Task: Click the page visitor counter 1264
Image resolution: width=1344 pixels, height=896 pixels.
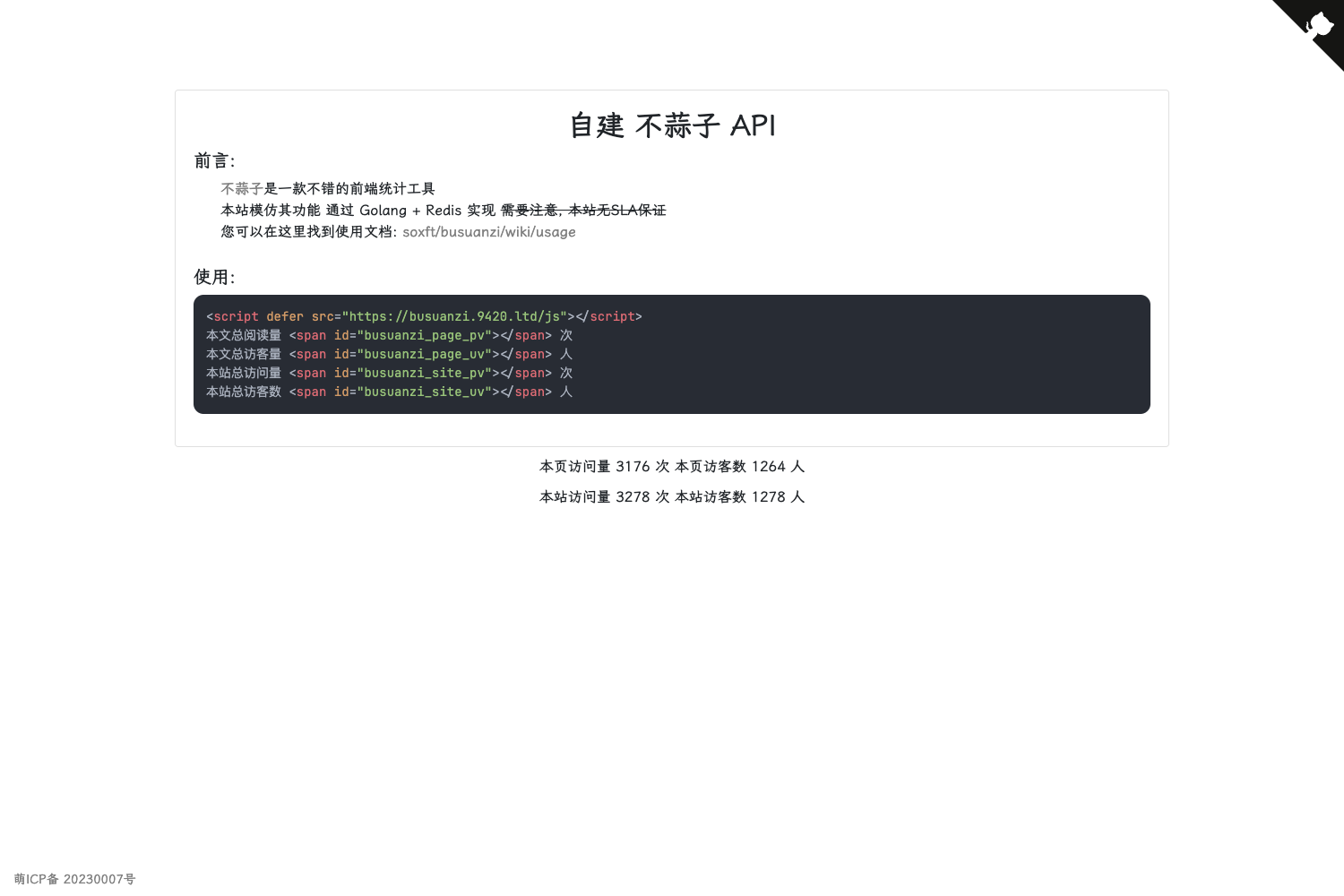Action: (x=770, y=466)
